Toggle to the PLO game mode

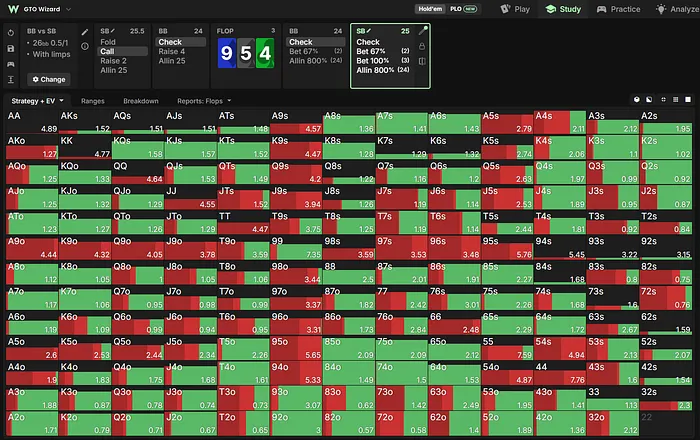(x=462, y=9)
